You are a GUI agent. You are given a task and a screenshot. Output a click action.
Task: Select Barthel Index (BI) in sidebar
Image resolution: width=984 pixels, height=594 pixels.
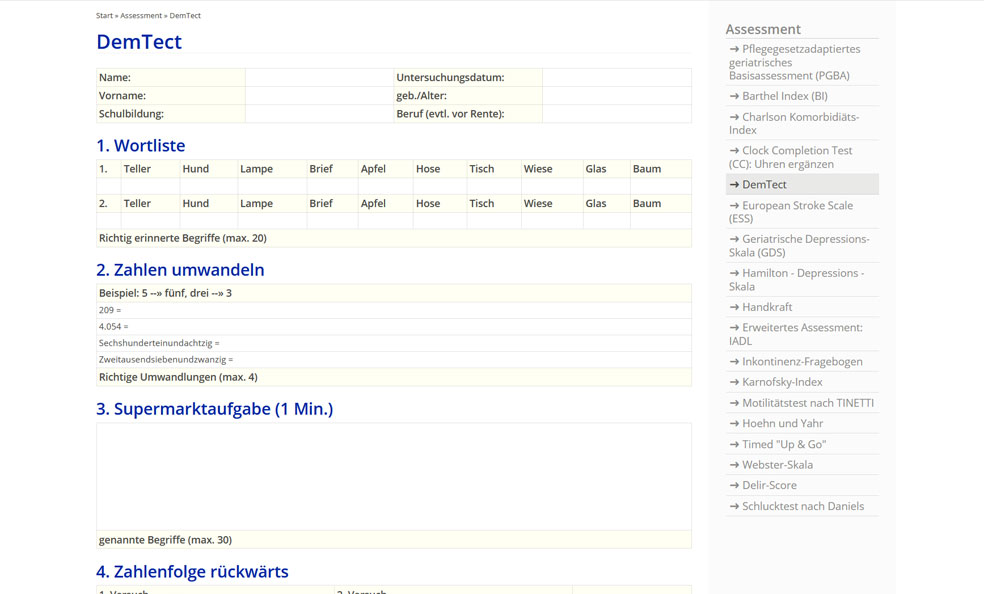784,96
